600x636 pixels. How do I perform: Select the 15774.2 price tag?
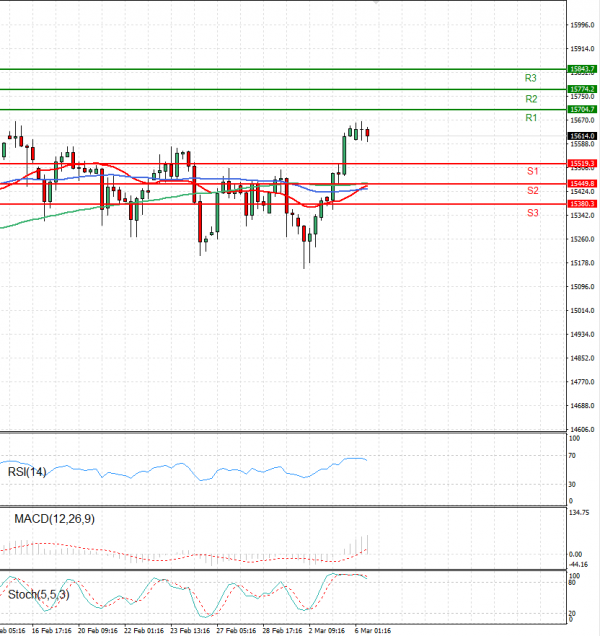tap(582, 89)
